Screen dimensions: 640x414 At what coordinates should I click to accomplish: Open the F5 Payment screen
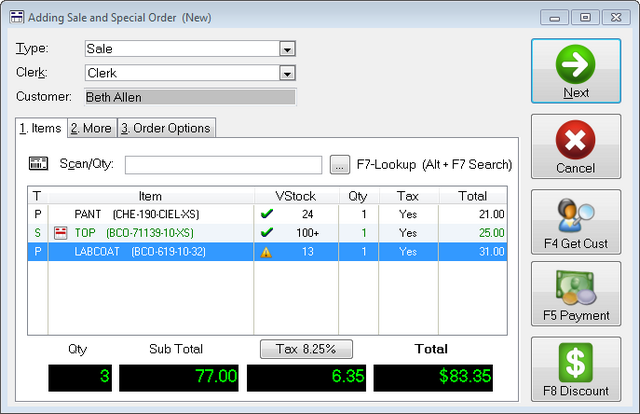coord(576,294)
